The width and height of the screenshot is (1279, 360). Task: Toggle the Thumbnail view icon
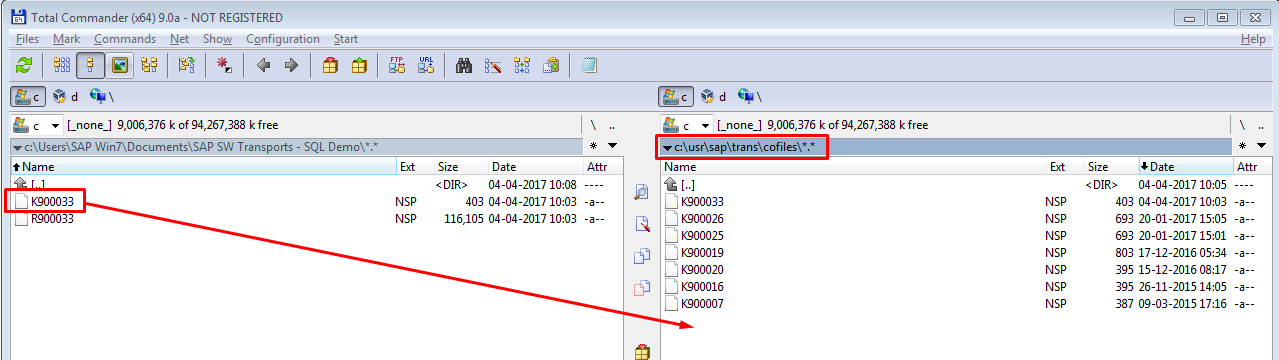120,65
